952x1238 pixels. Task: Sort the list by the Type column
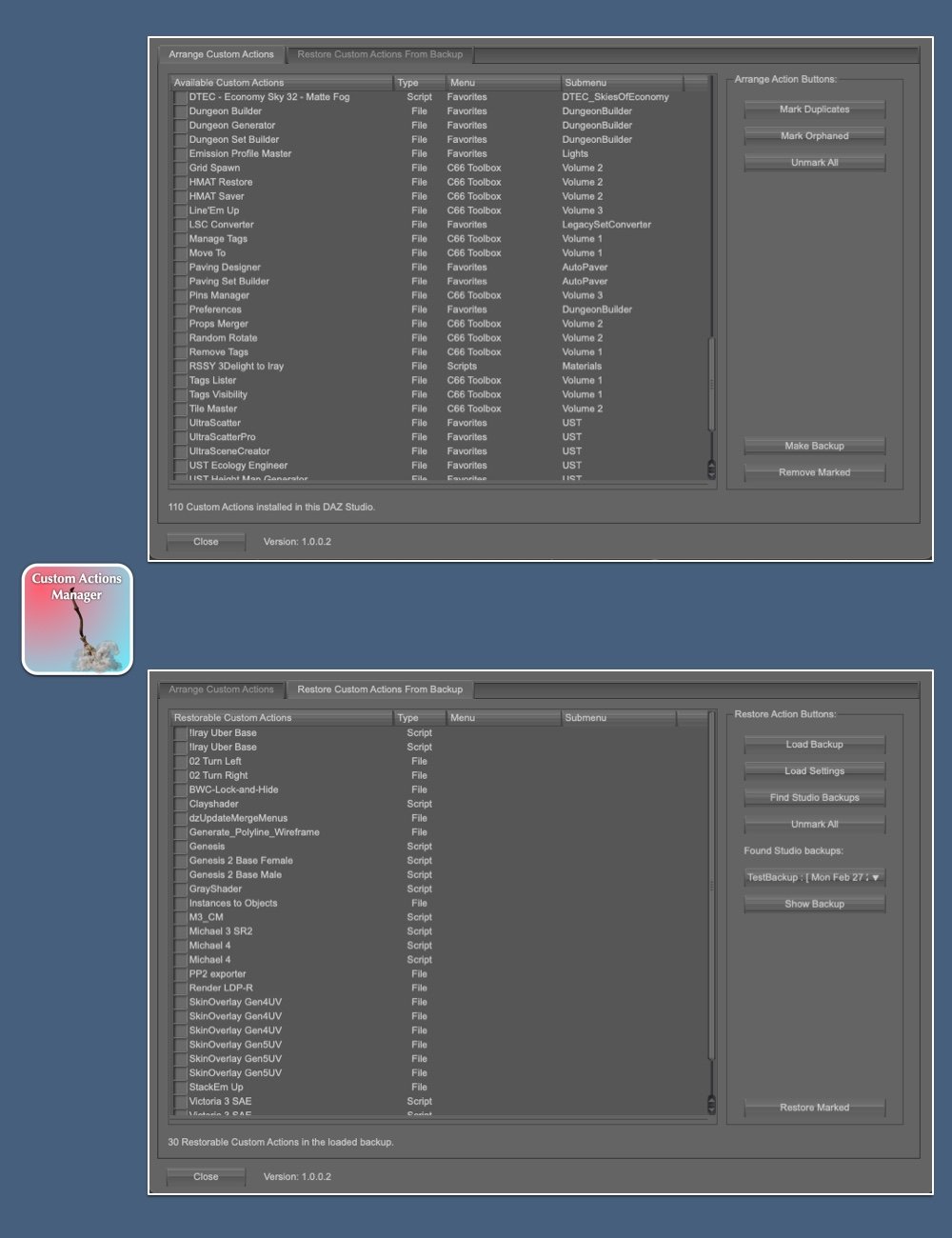(x=419, y=82)
